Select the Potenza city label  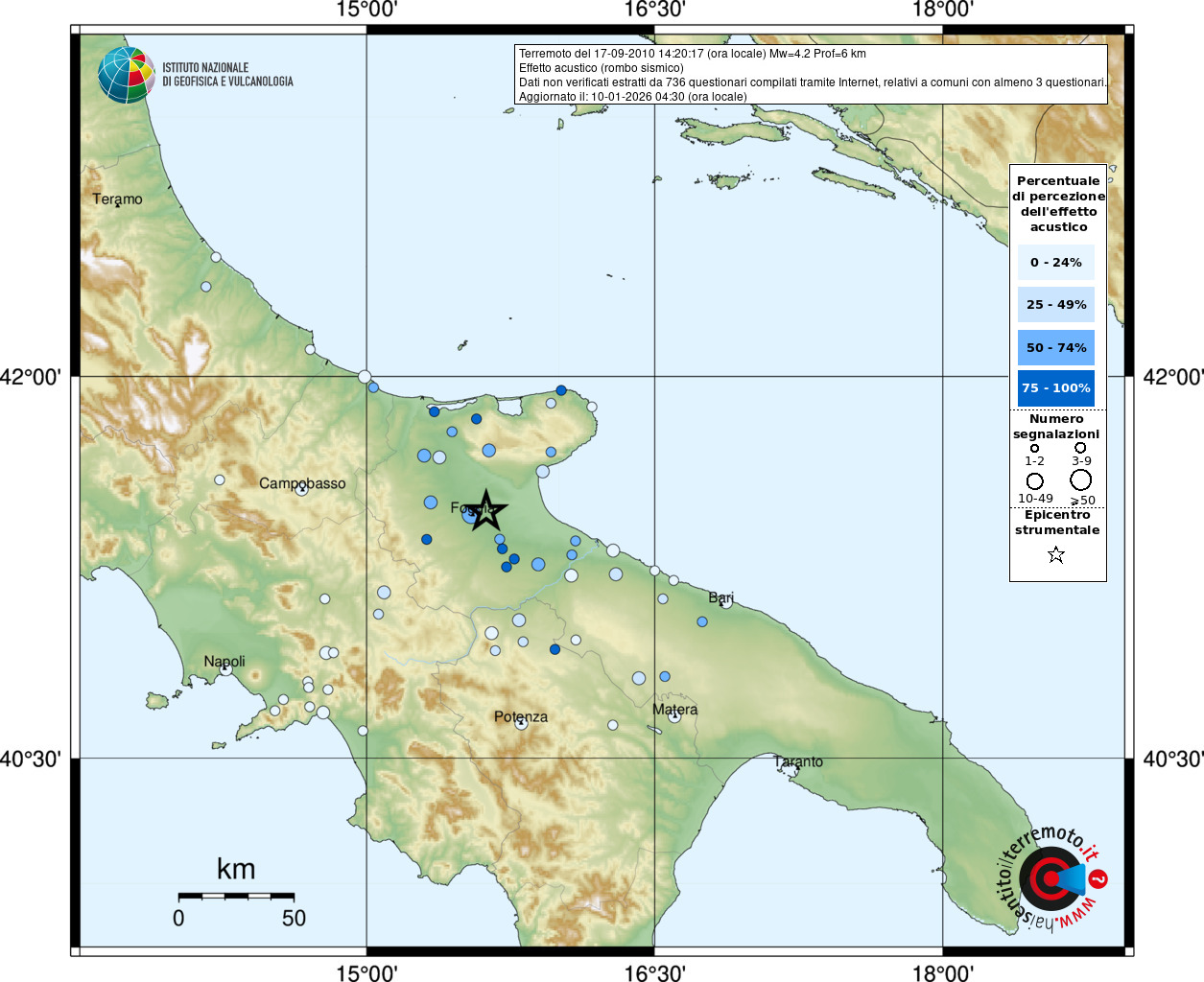521,716
